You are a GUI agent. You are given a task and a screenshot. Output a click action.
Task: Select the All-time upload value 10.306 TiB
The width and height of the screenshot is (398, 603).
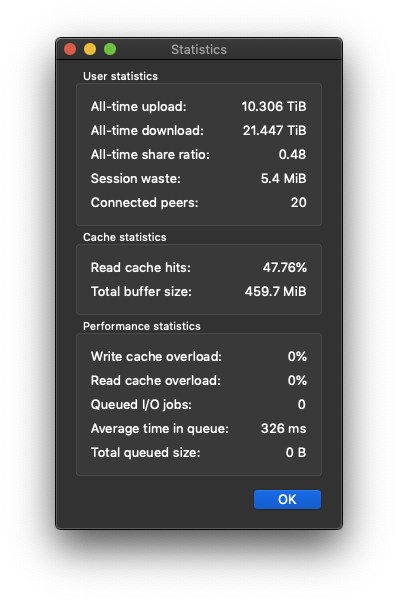(274, 107)
